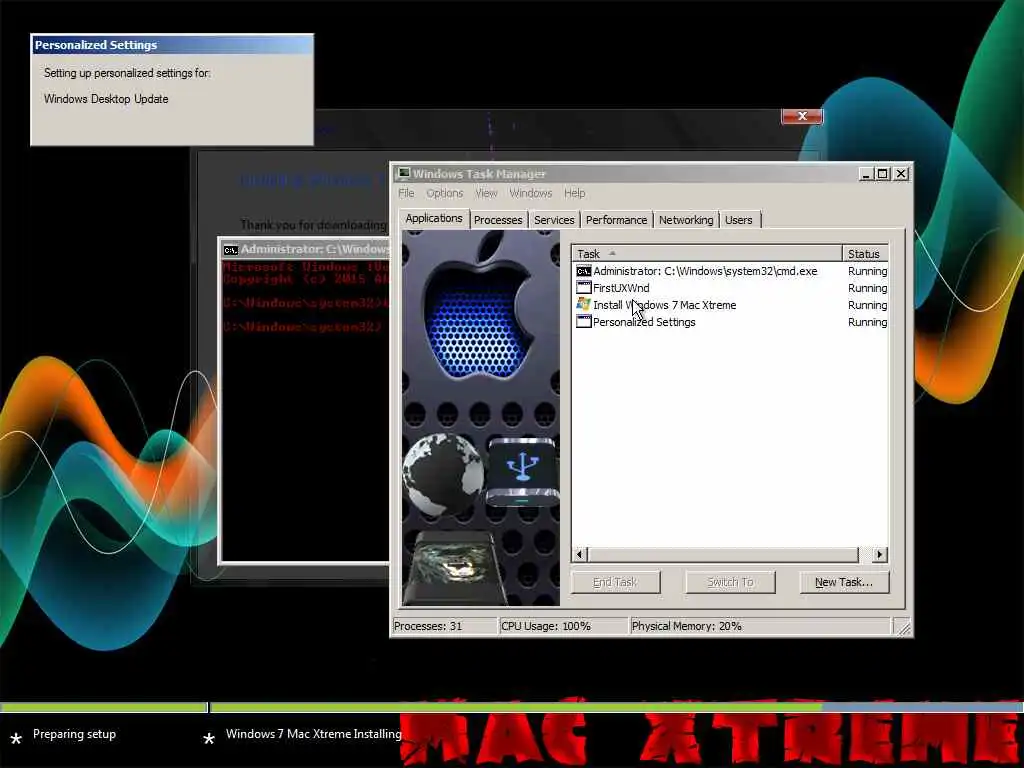The height and width of the screenshot is (768, 1024).
Task: Sort by the Status column header
Action: pyautogui.click(x=865, y=253)
